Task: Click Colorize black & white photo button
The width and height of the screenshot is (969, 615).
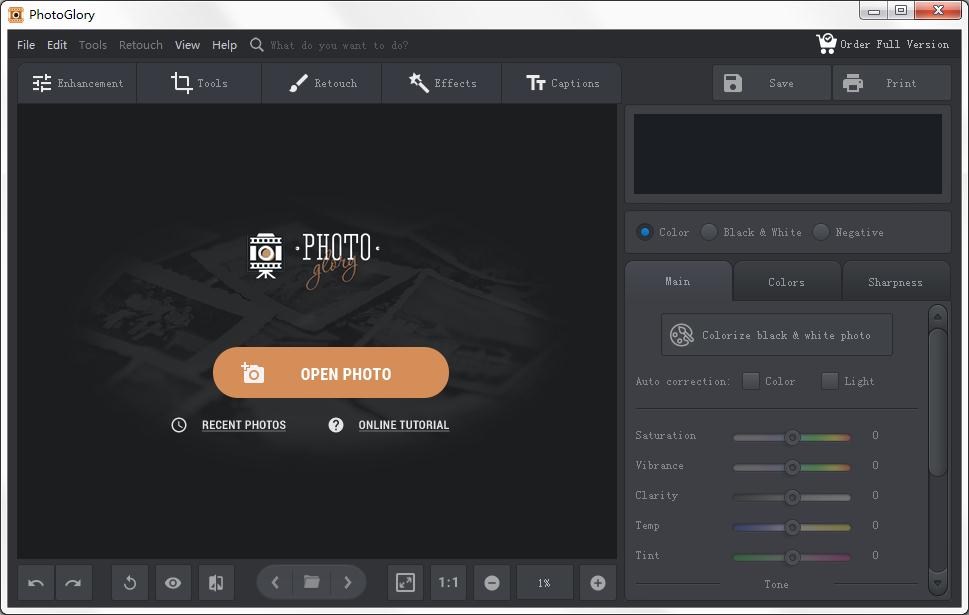Action: [x=777, y=335]
